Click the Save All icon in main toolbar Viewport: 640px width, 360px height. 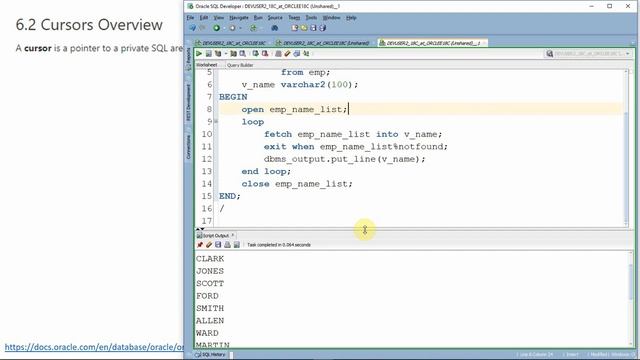click(x=322, y=28)
